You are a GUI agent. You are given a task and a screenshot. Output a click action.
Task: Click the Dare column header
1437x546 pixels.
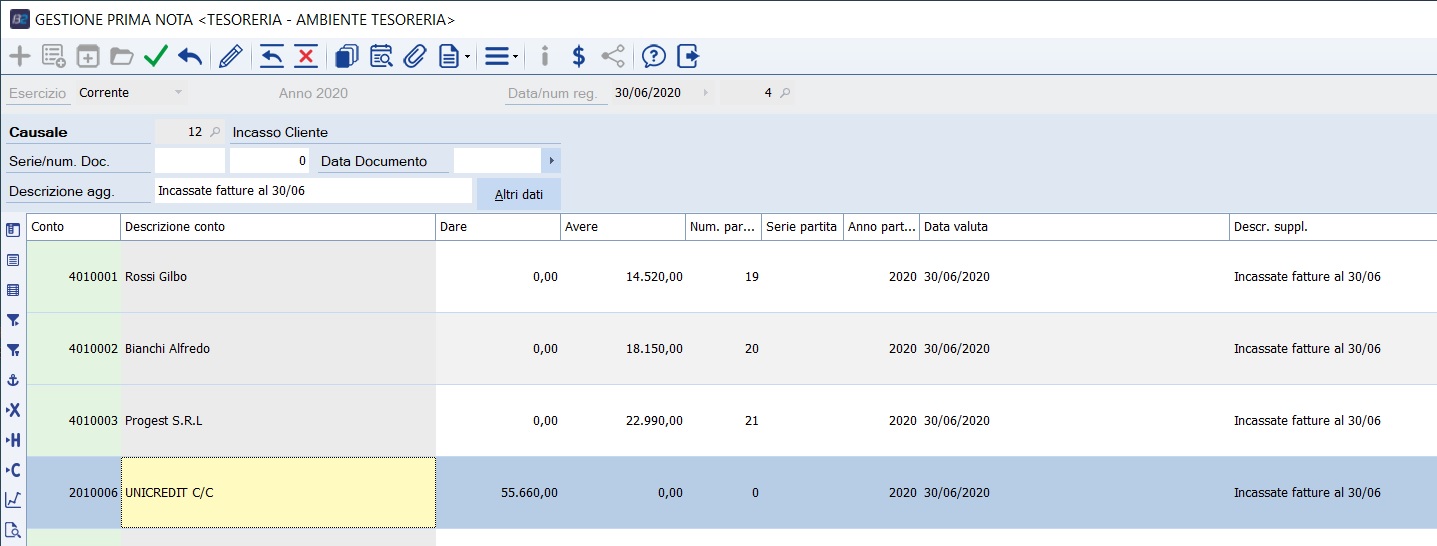click(x=497, y=227)
